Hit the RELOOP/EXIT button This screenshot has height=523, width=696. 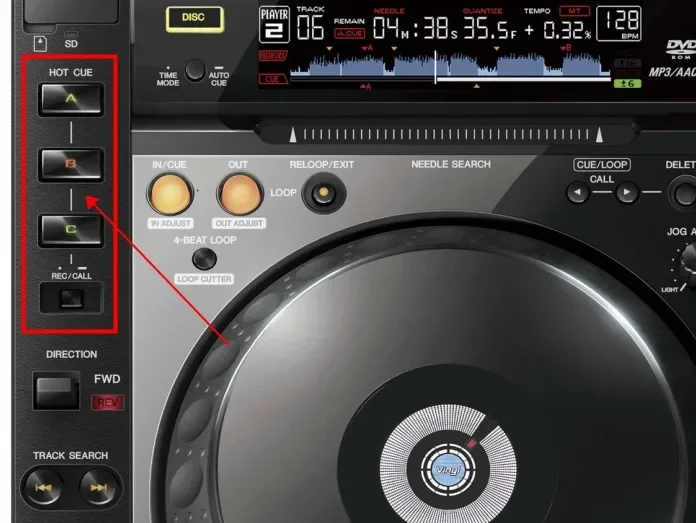click(x=324, y=192)
